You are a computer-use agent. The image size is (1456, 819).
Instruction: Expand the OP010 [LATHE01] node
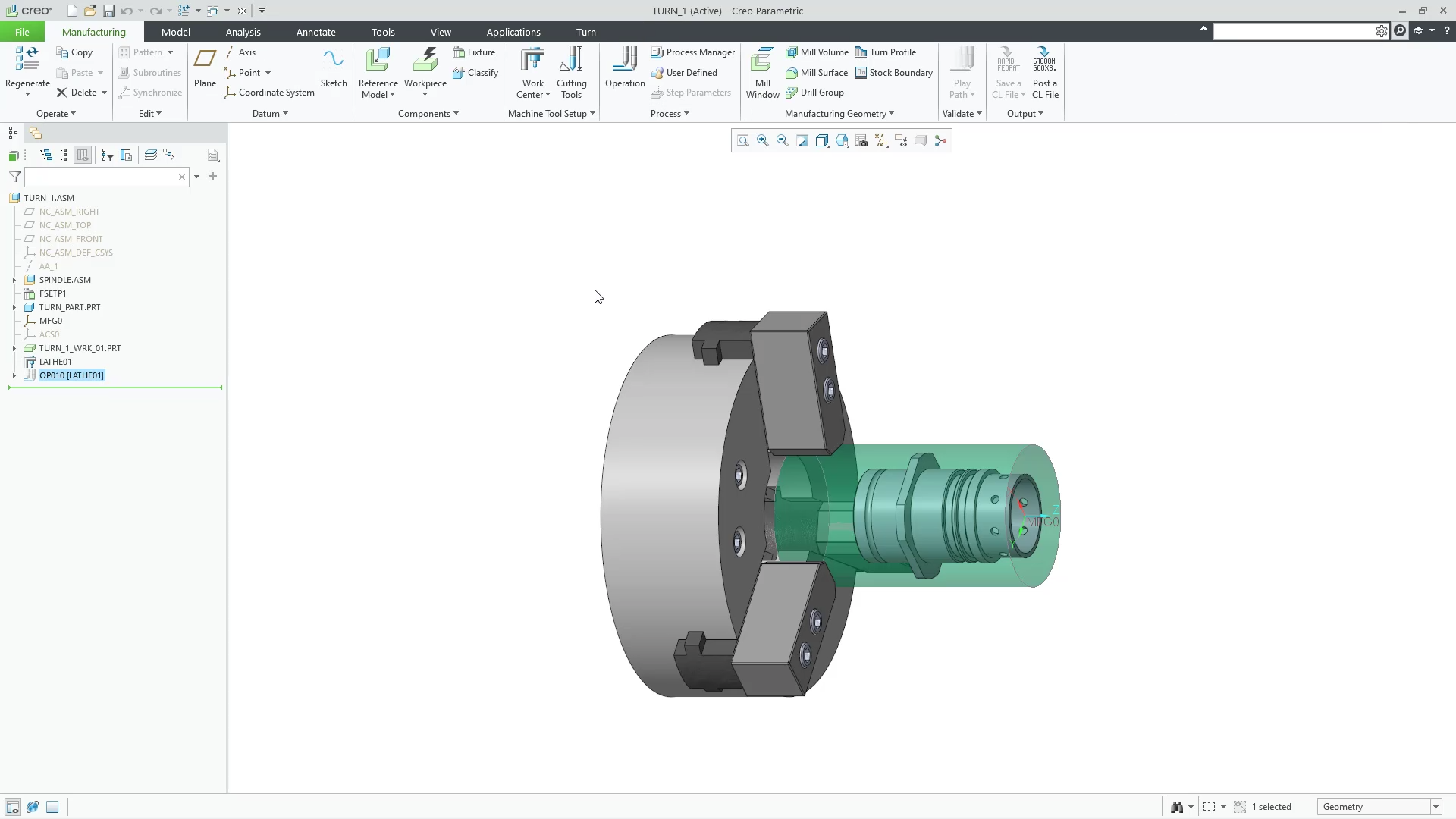coord(14,375)
